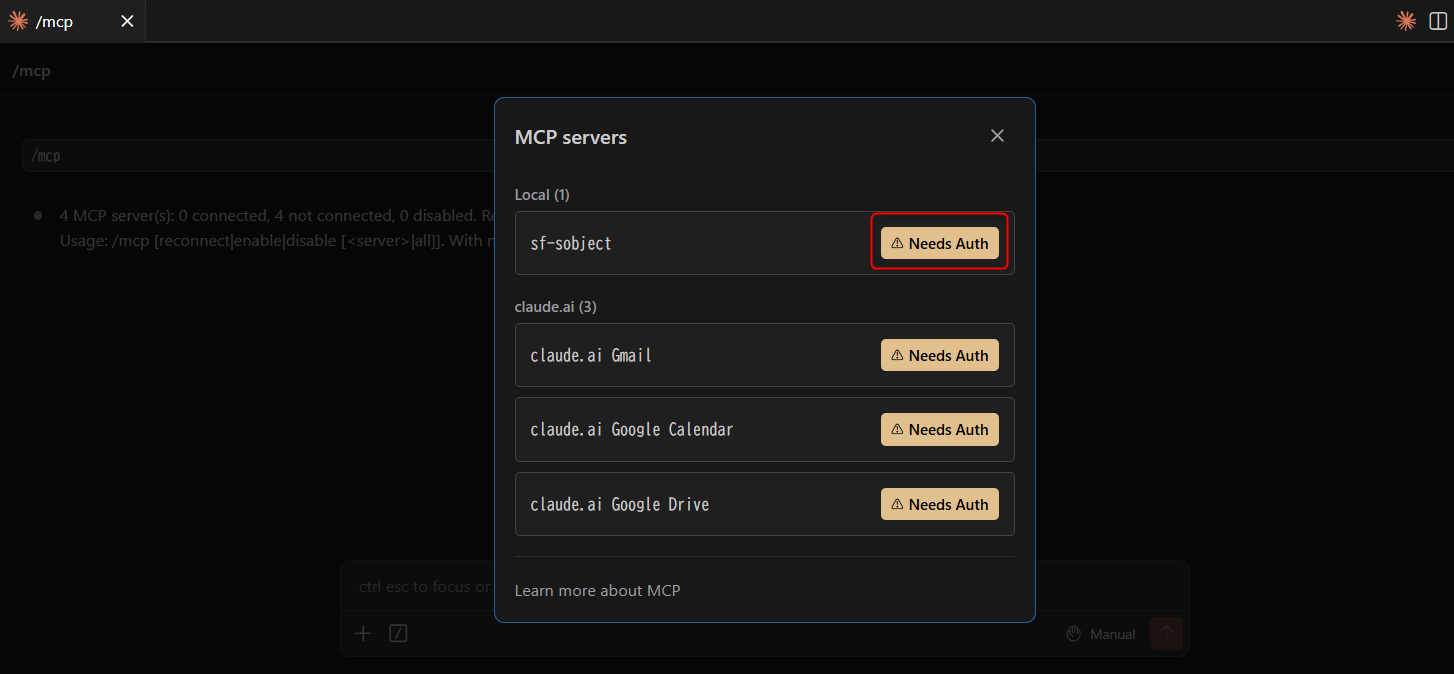This screenshot has width=1454, height=674.
Task: Click Needs Auth for claude.ai Gmail
Action: point(940,355)
